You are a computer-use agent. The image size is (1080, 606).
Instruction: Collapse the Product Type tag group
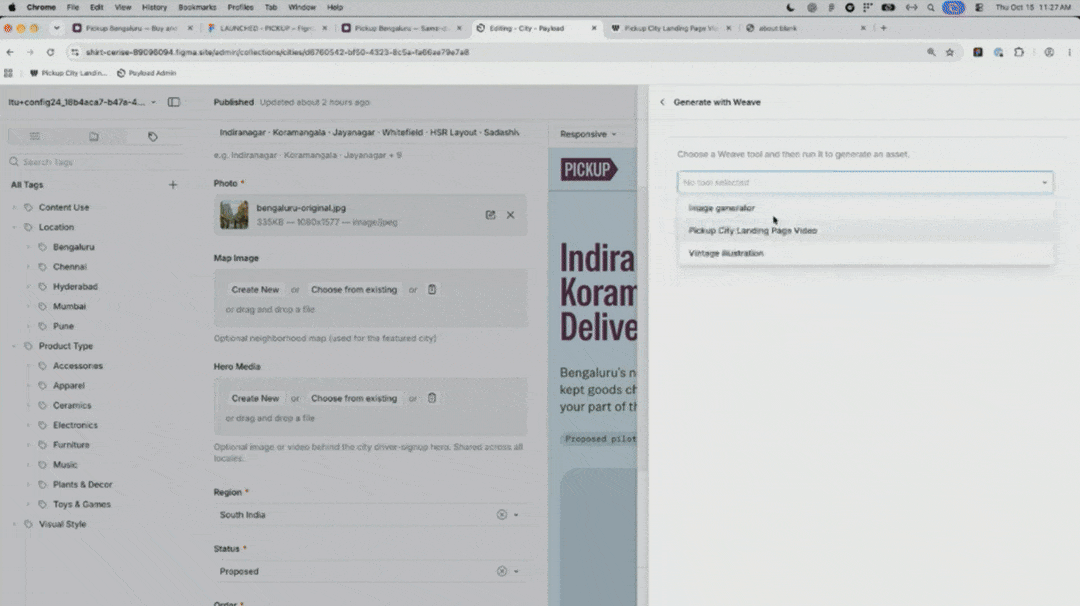click(14, 346)
